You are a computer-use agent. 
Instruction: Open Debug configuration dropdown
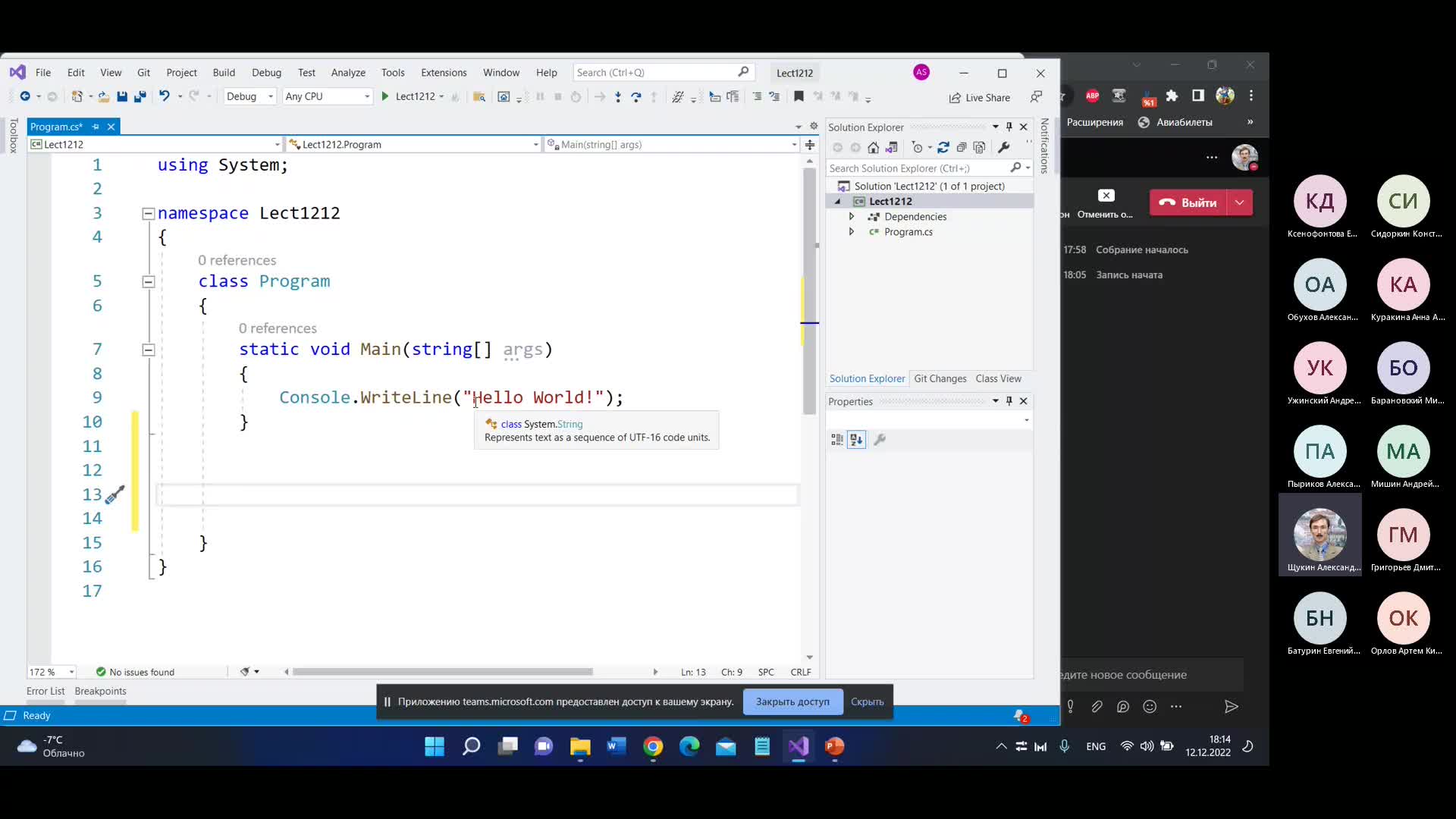(x=250, y=96)
